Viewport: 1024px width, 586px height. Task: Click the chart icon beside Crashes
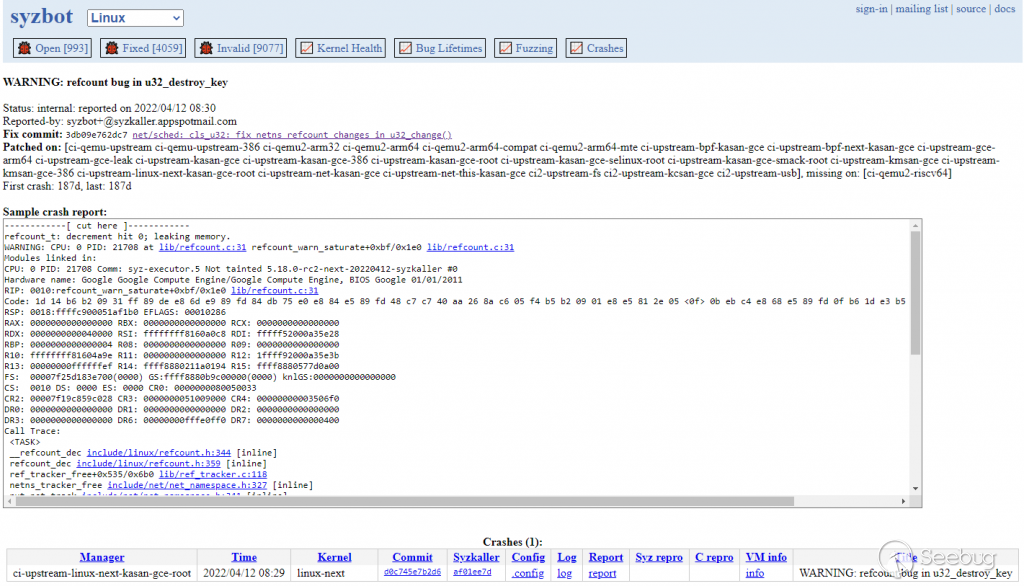(x=575, y=48)
